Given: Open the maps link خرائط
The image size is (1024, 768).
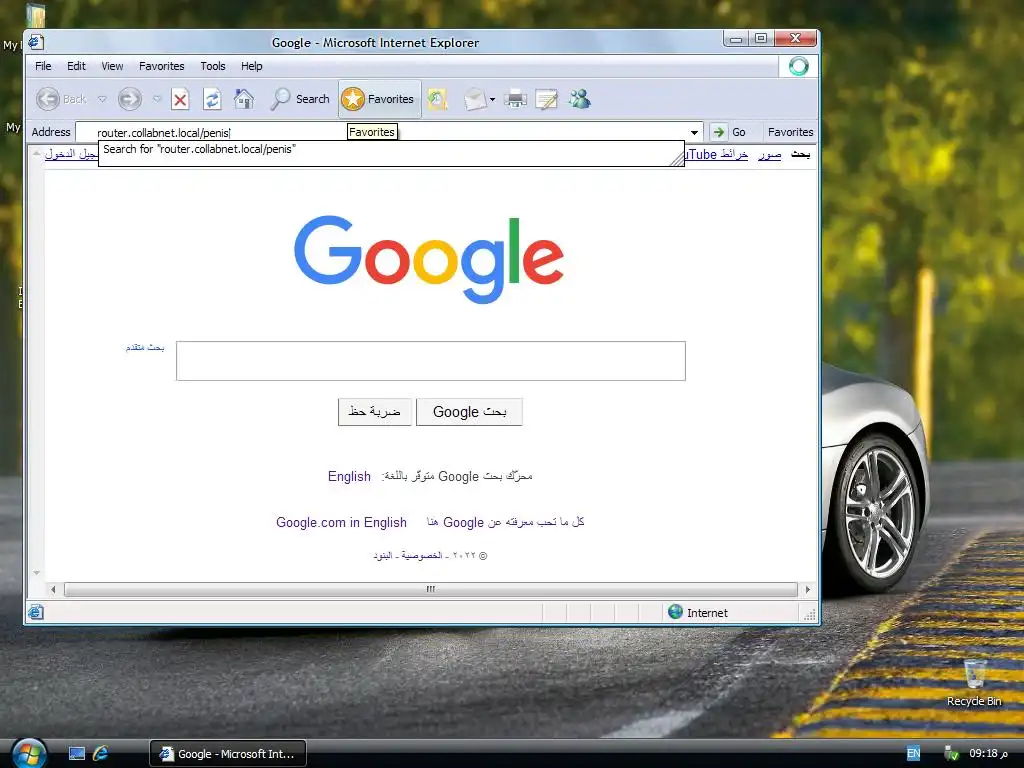Looking at the screenshot, I should [734, 155].
